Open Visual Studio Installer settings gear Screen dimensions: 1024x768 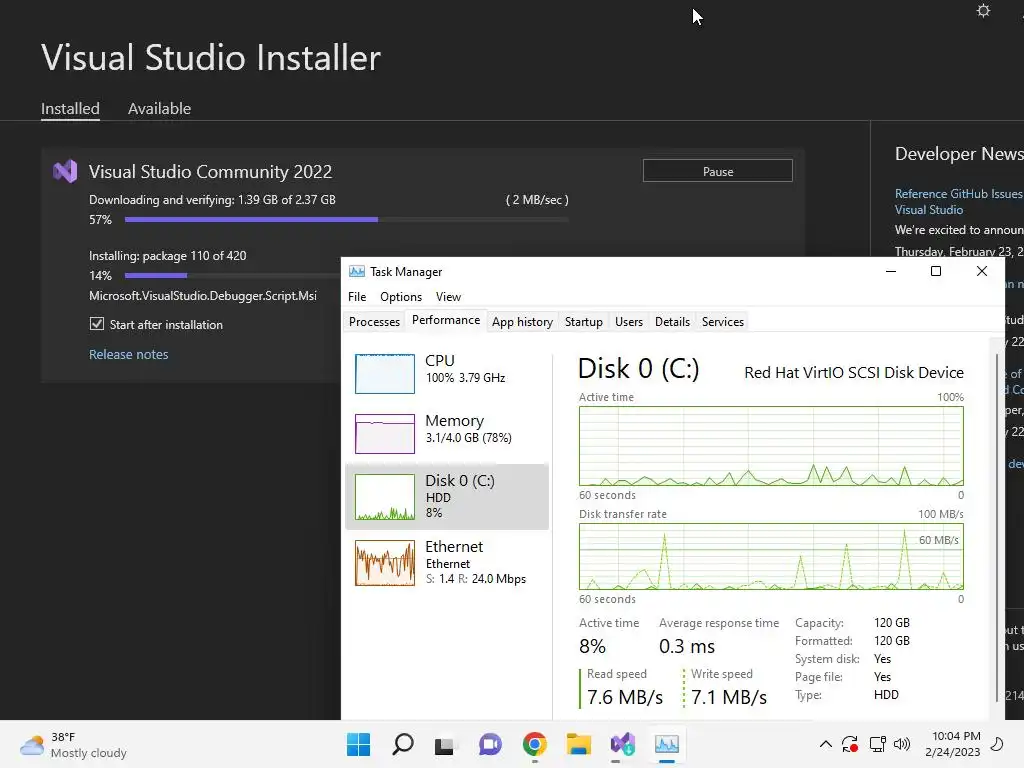983,11
